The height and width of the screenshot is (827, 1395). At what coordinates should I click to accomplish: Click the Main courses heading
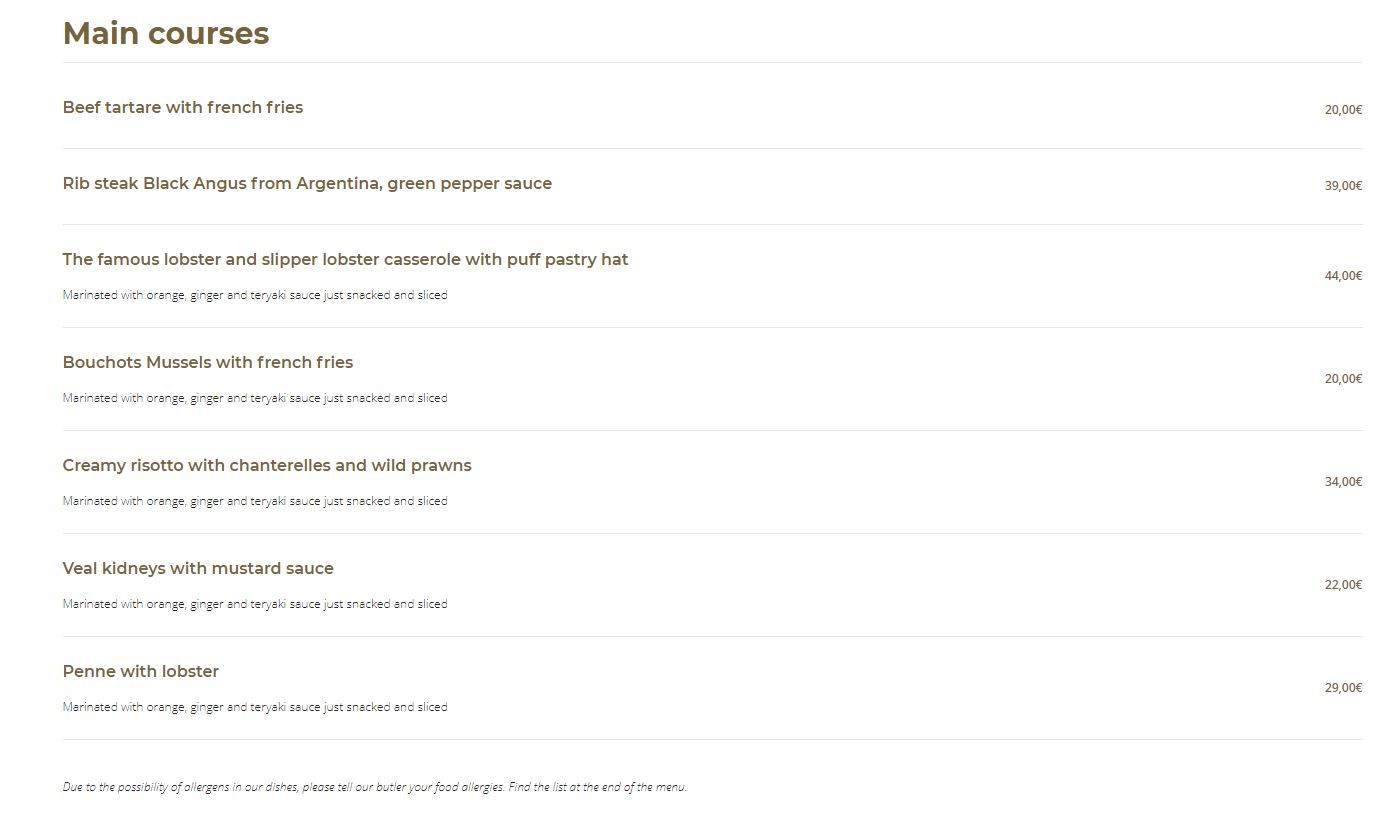(x=166, y=33)
